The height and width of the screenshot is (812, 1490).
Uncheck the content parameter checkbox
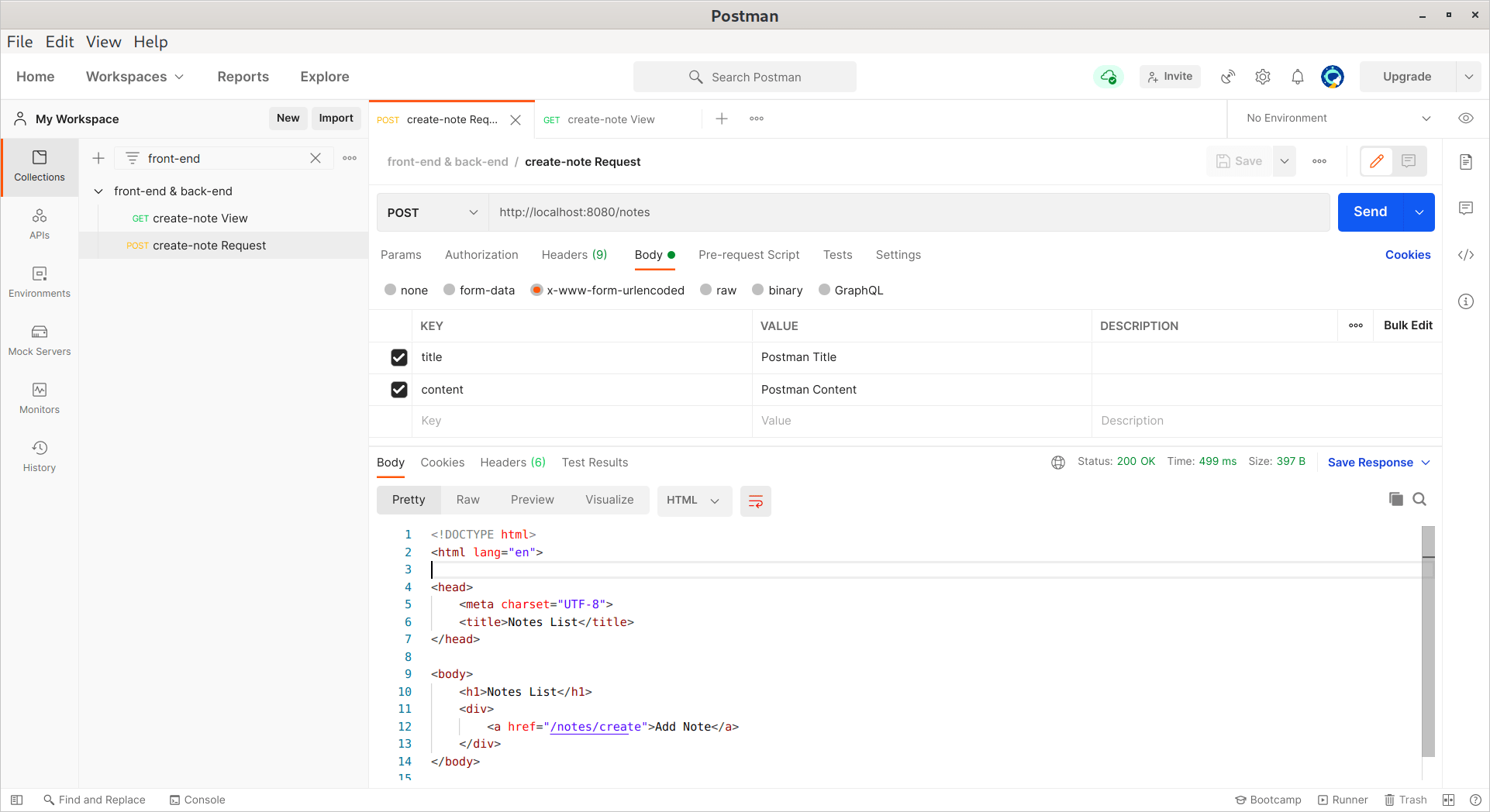(399, 390)
